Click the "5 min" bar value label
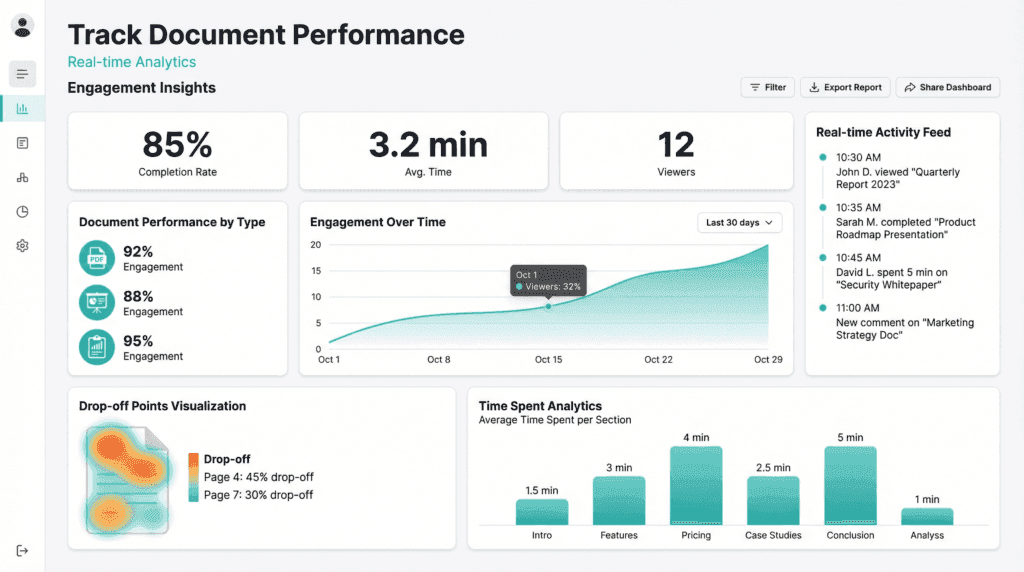This screenshot has width=1024, height=572. pyautogui.click(x=850, y=437)
